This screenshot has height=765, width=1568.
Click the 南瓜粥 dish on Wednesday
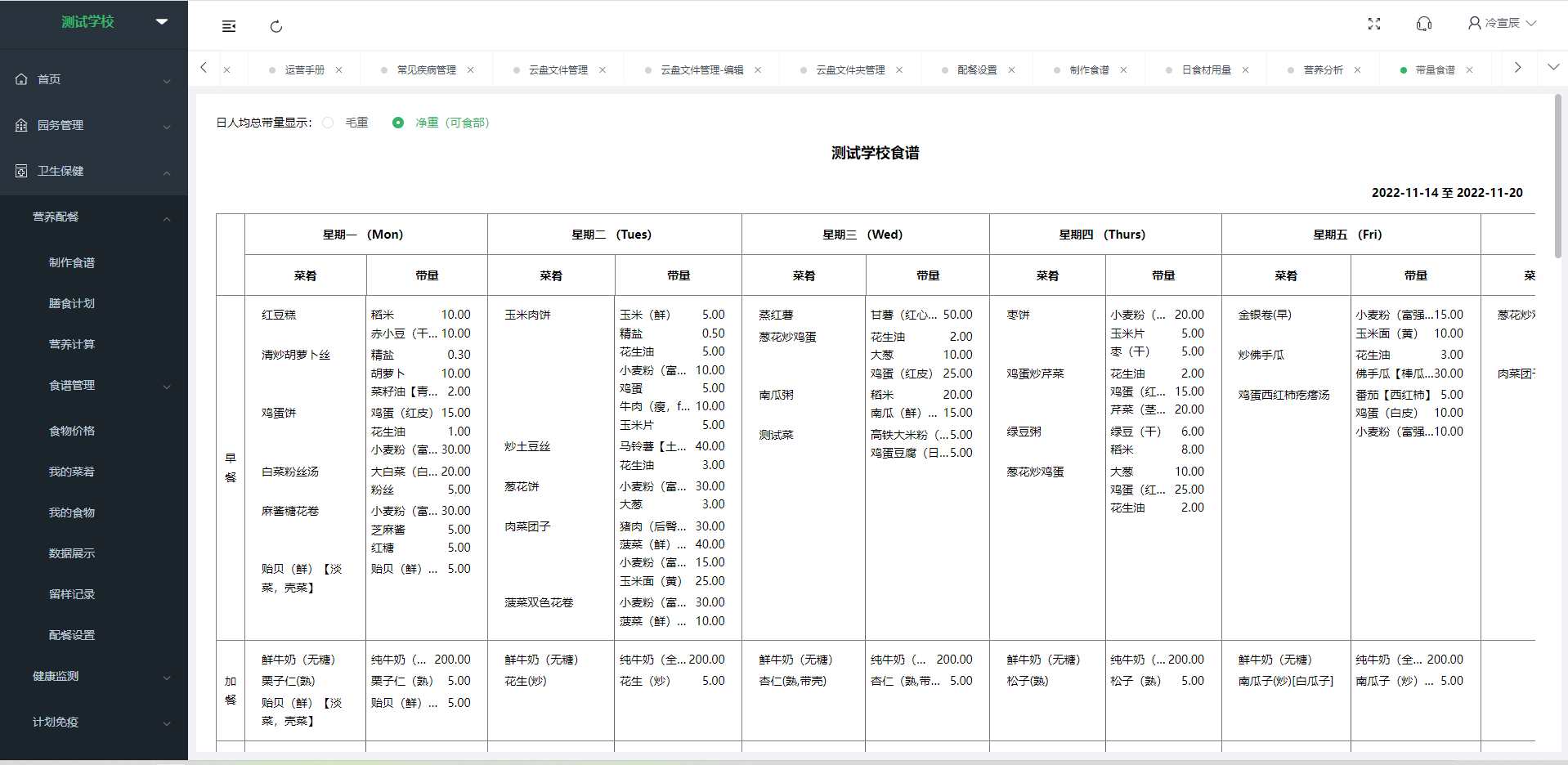pyautogui.click(x=776, y=395)
